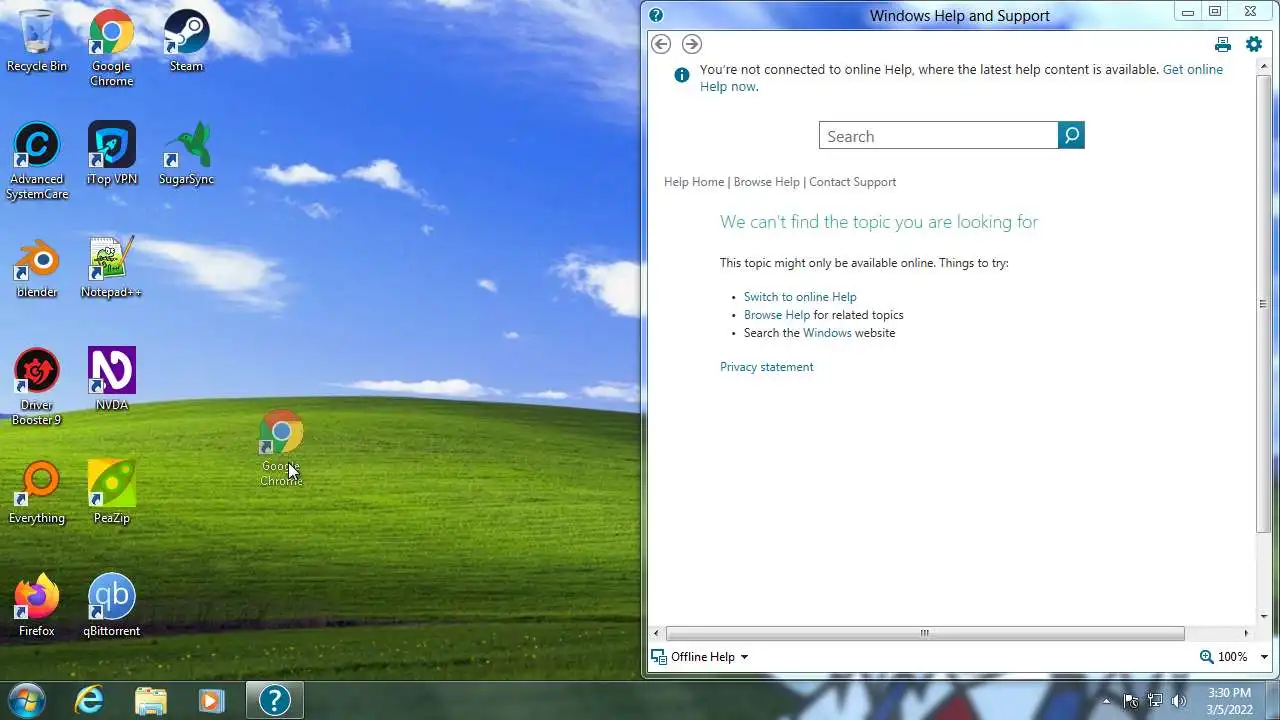
Task: Select the iTop VPN desktop icon
Action: coord(112,154)
